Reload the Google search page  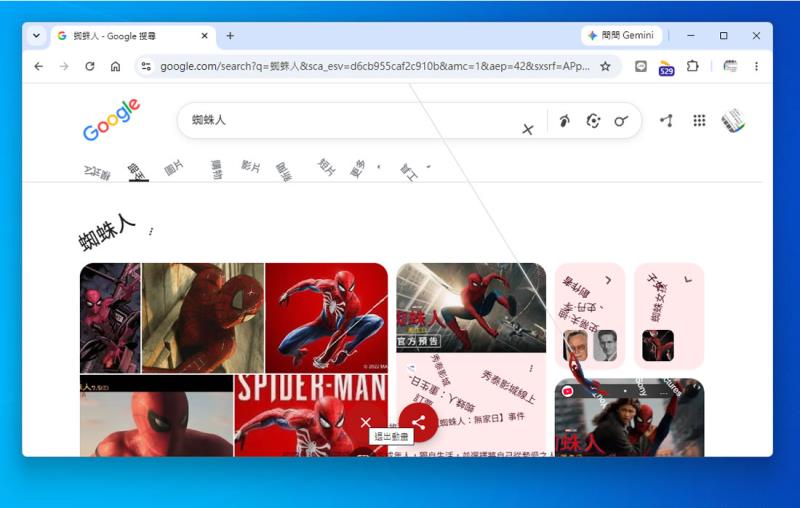coord(90,66)
